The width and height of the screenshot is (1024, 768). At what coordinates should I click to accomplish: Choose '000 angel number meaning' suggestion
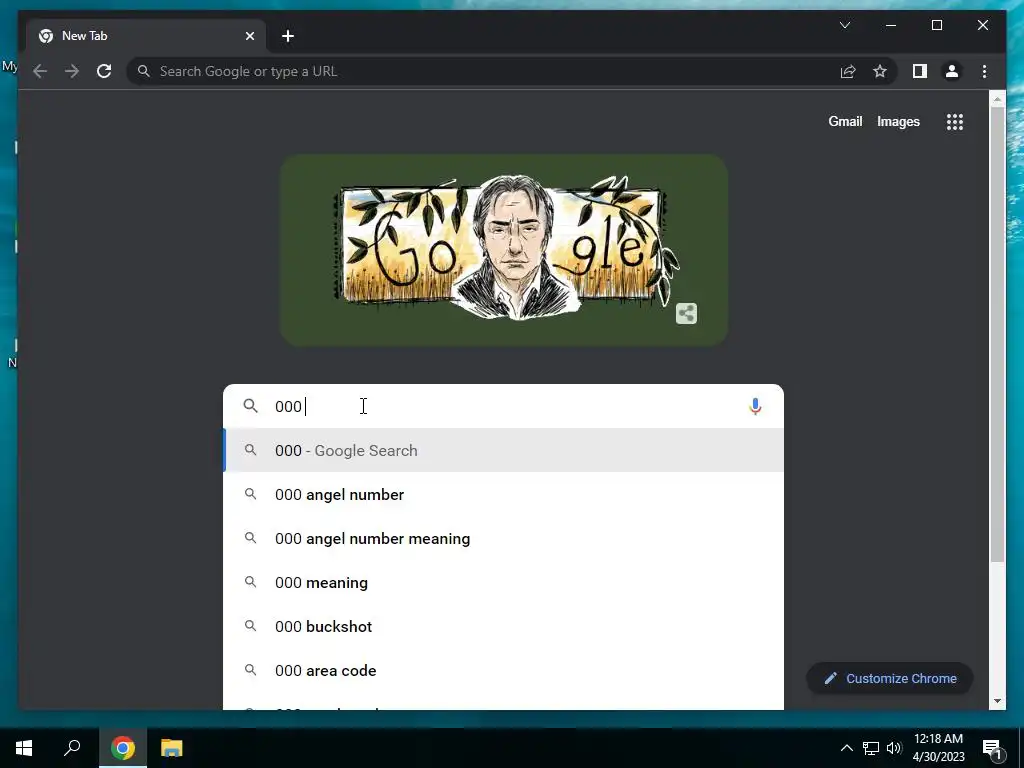pos(503,539)
